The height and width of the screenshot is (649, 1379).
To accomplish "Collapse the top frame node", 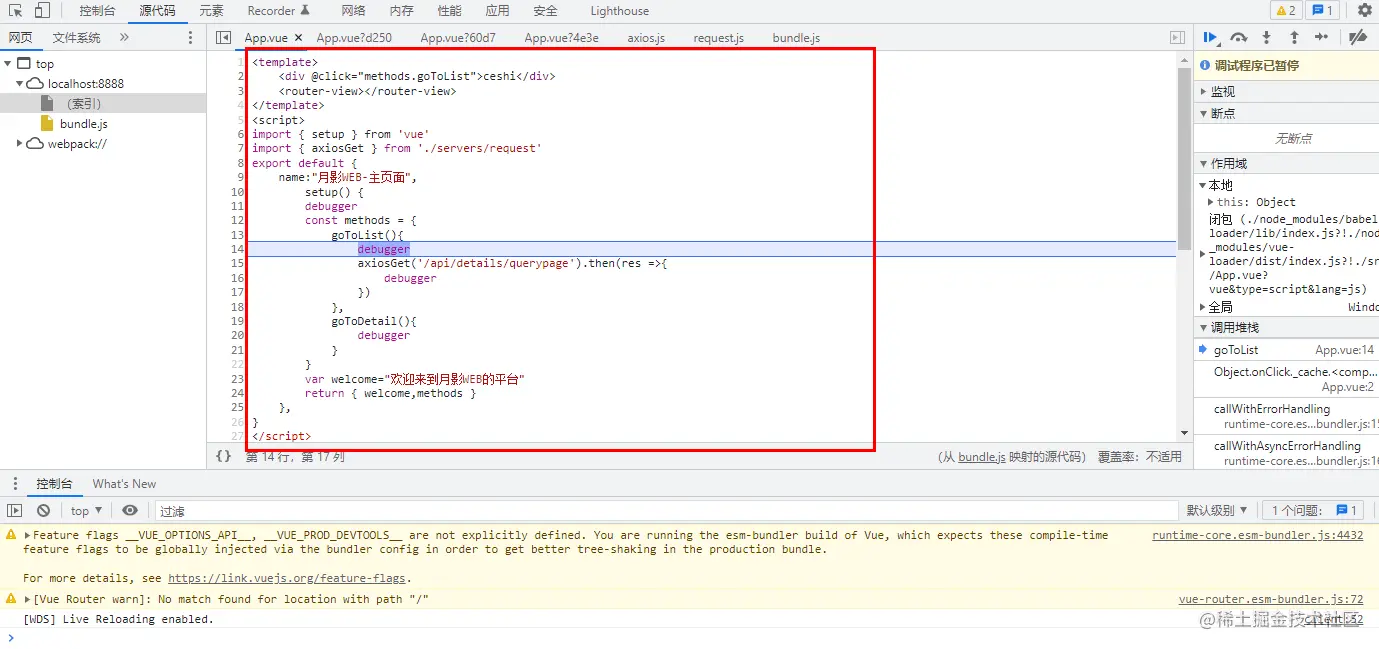I will (x=8, y=64).
